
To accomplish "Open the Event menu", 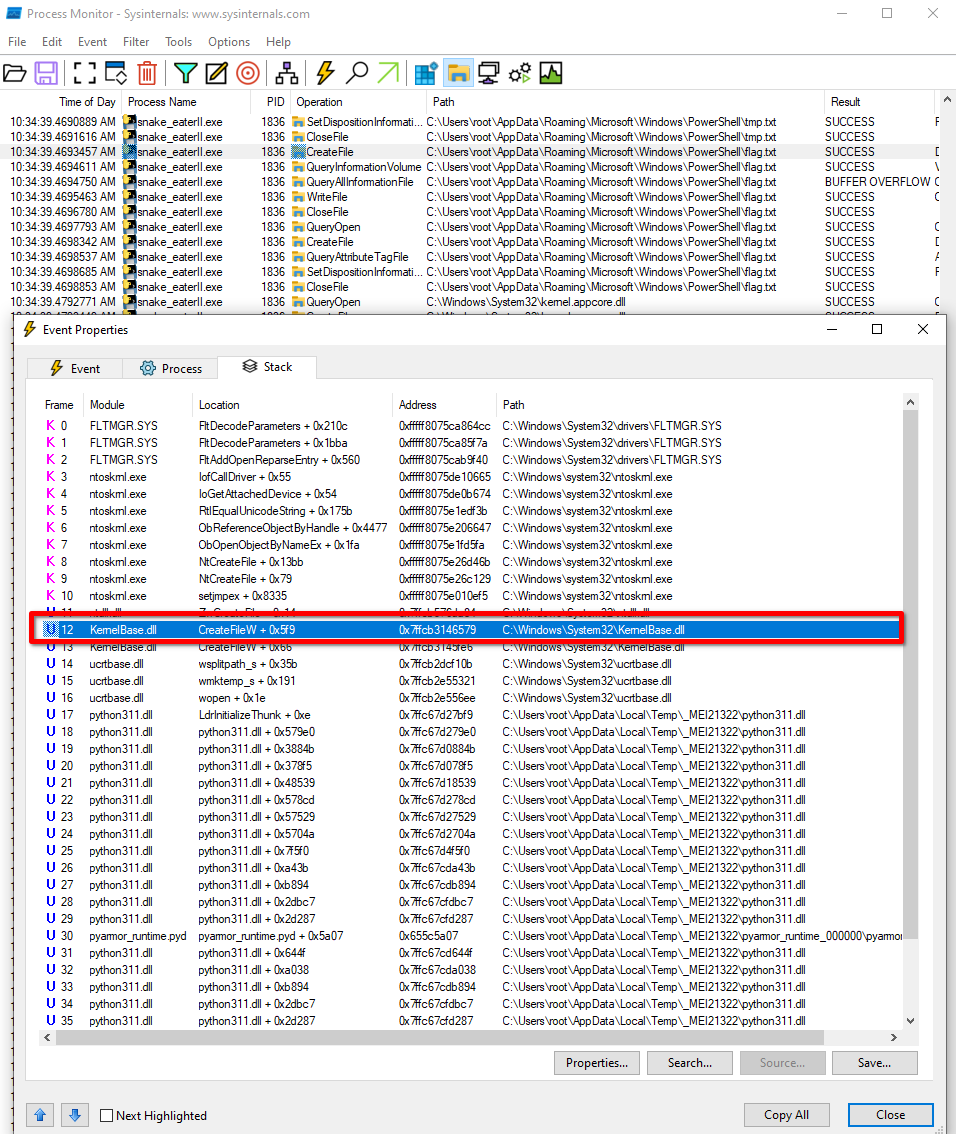I will pos(93,42).
